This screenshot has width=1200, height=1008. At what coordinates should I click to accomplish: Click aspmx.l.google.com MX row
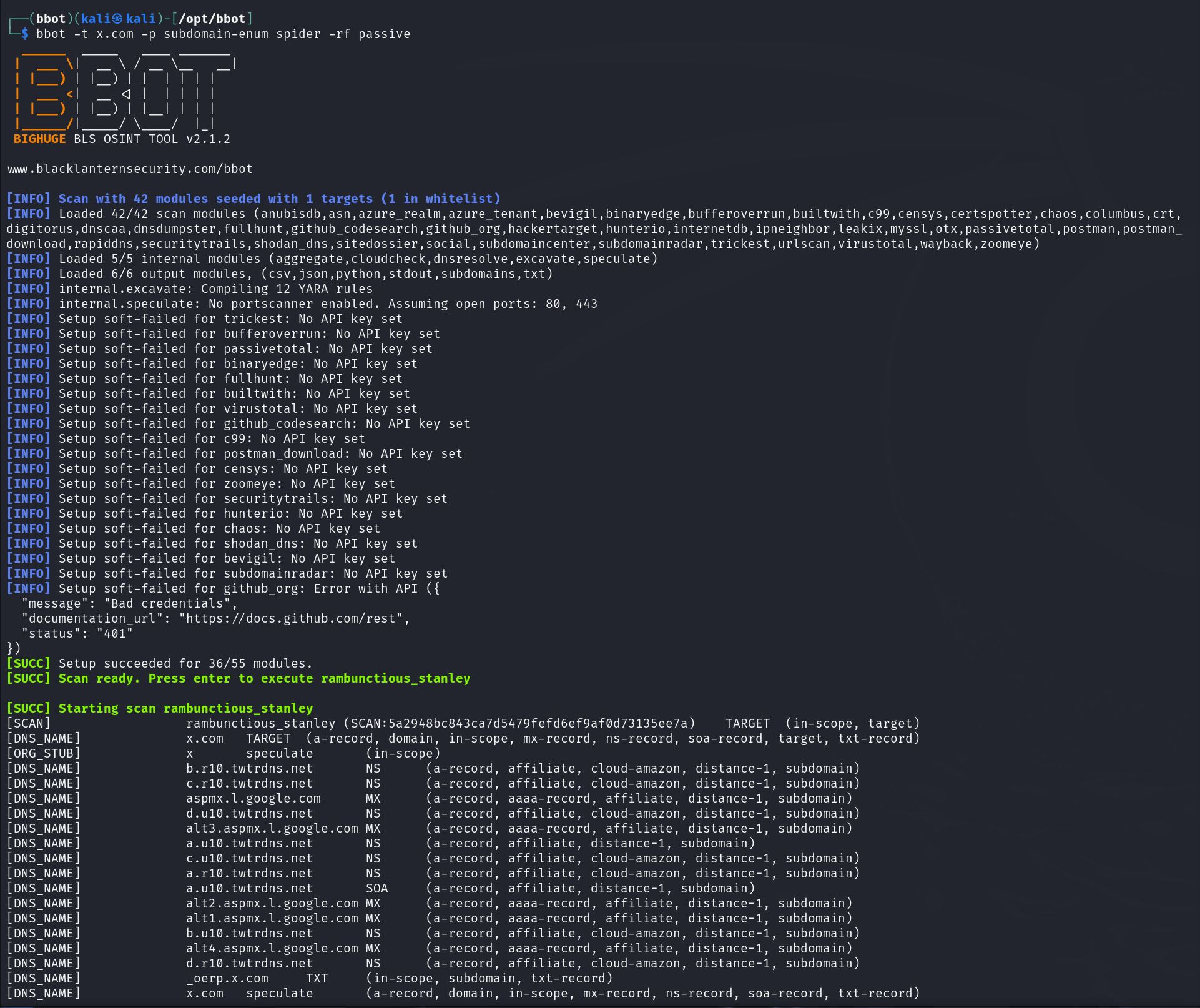click(x=430, y=798)
